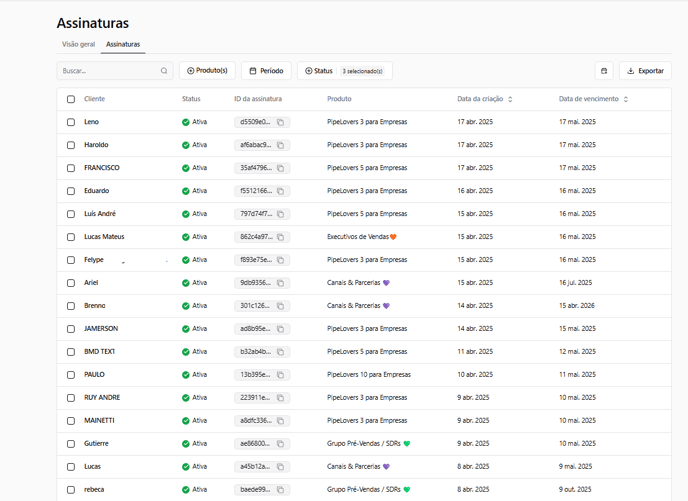Copy subscription ID 301c126 for Brenno
This screenshot has width=688, height=501.
point(280,306)
